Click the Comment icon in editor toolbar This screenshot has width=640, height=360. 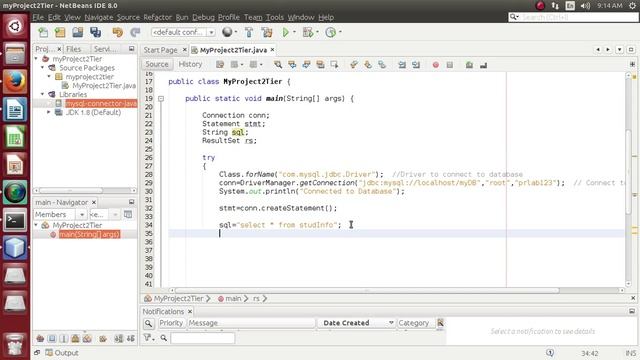469,65
